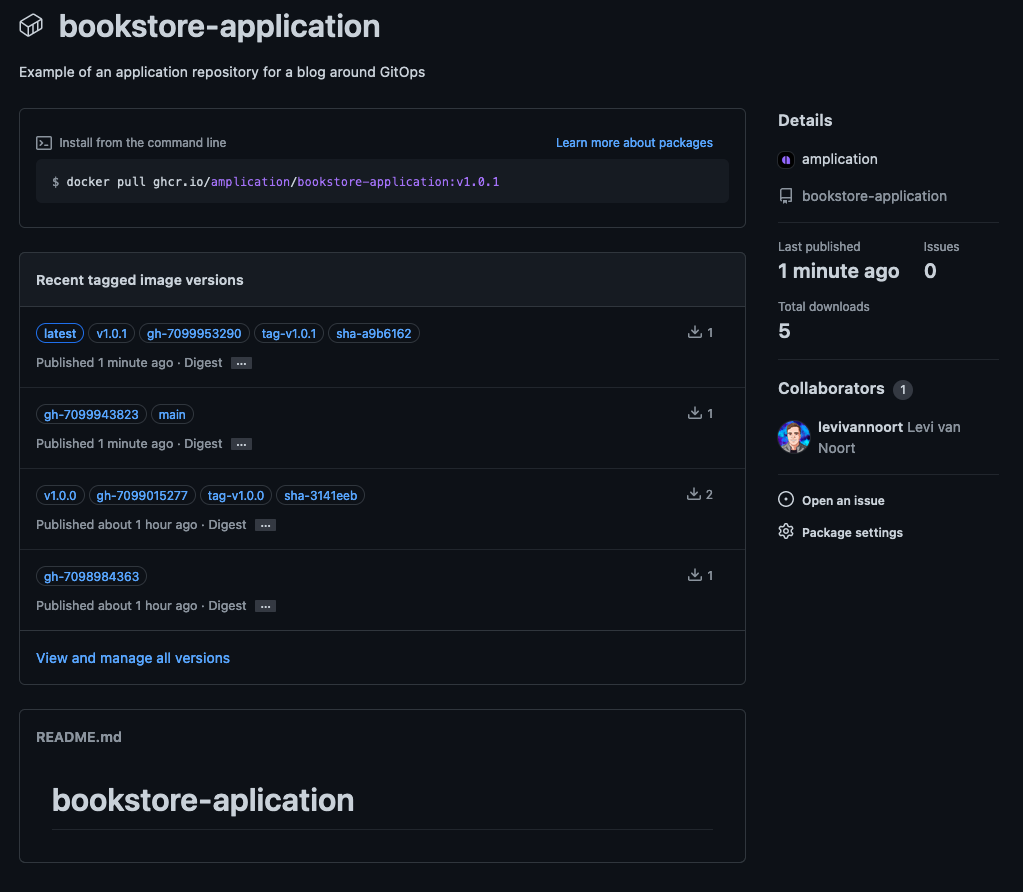Expand Digest for the main tagged version
The height and width of the screenshot is (892, 1023).
click(x=241, y=444)
